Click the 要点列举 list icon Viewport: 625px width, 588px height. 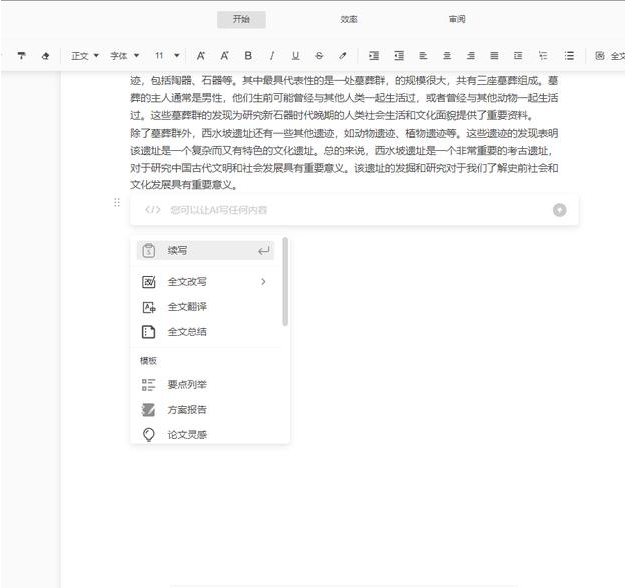pyautogui.click(x=149, y=385)
